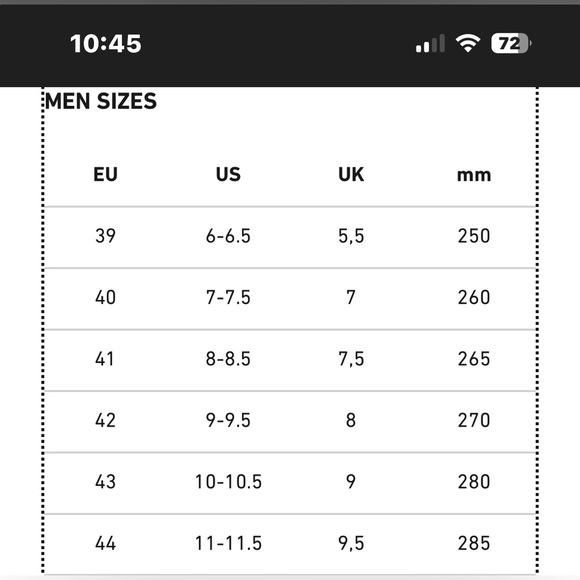
Task: Tap the 10:45 clock in status bar
Action: pos(106,44)
